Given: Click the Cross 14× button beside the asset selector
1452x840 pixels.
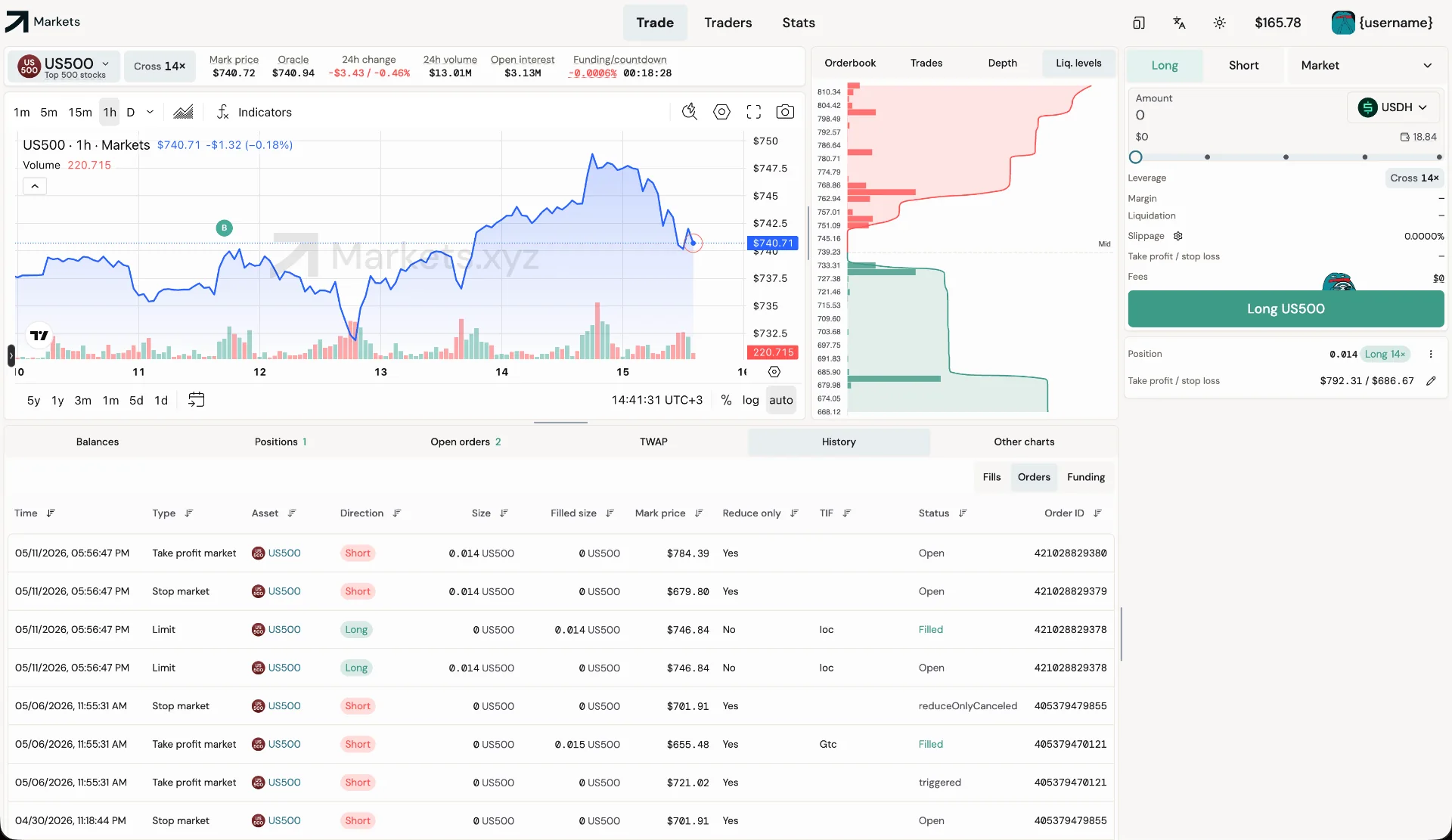Looking at the screenshot, I should tap(160, 67).
